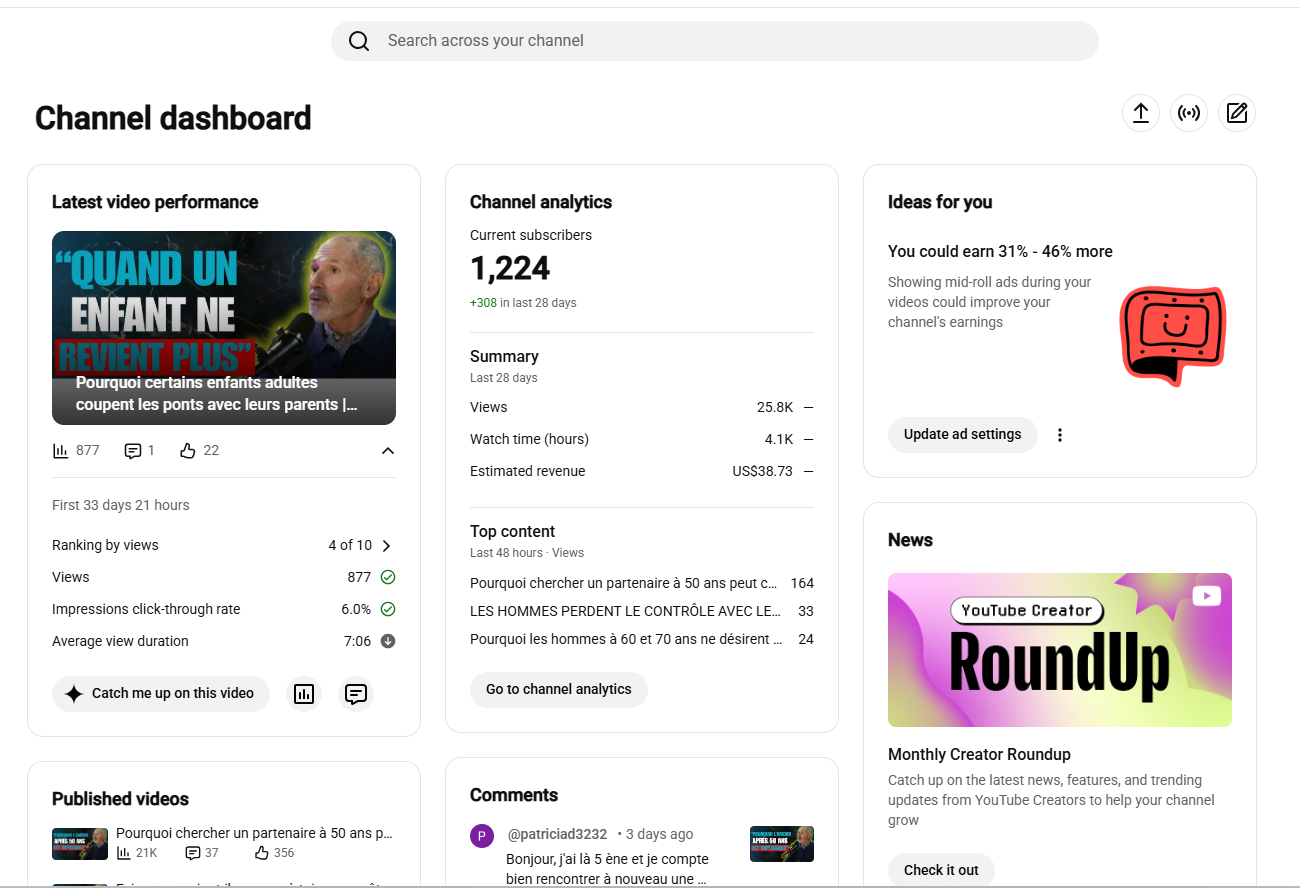1300x888 pixels.
Task: Click the views chart icon beside 21K
Action: click(124, 853)
